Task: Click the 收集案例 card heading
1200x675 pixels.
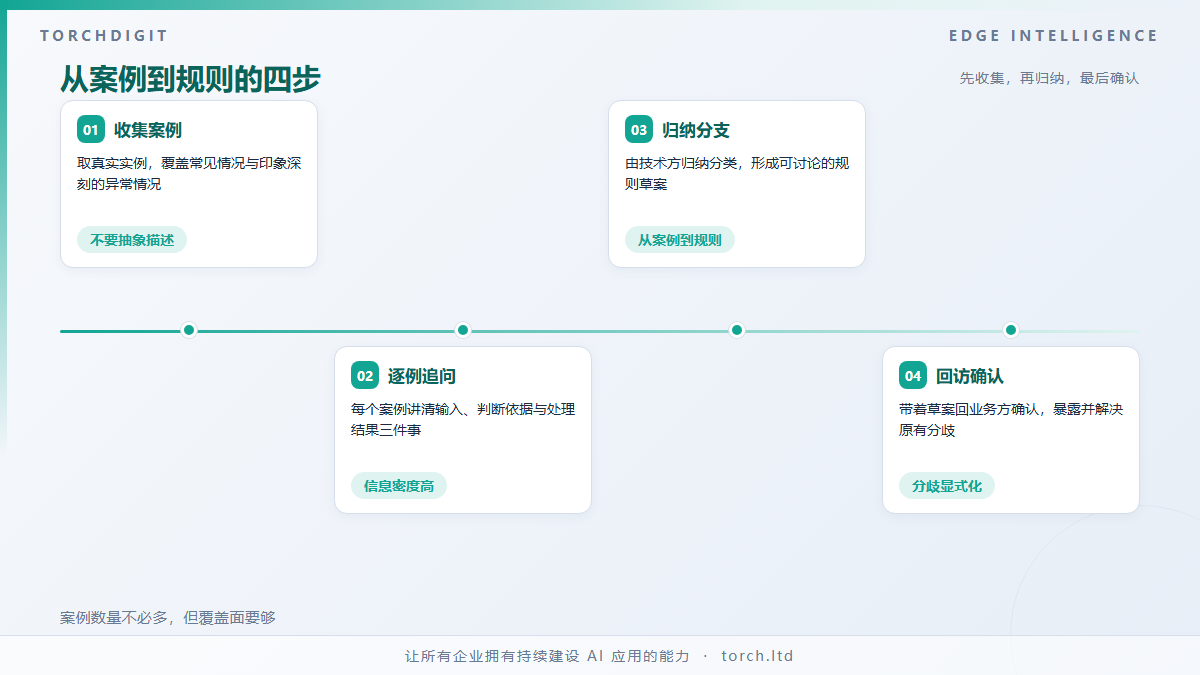Action: (x=148, y=130)
